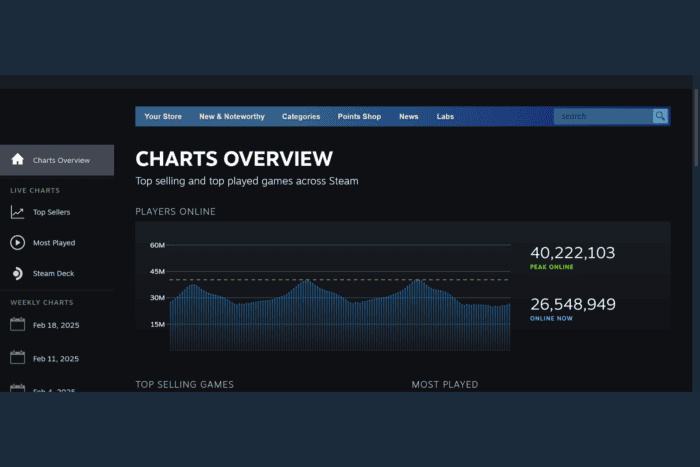Select the Charts Overview sidebar label
This screenshot has height=467, width=700.
(61, 160)
